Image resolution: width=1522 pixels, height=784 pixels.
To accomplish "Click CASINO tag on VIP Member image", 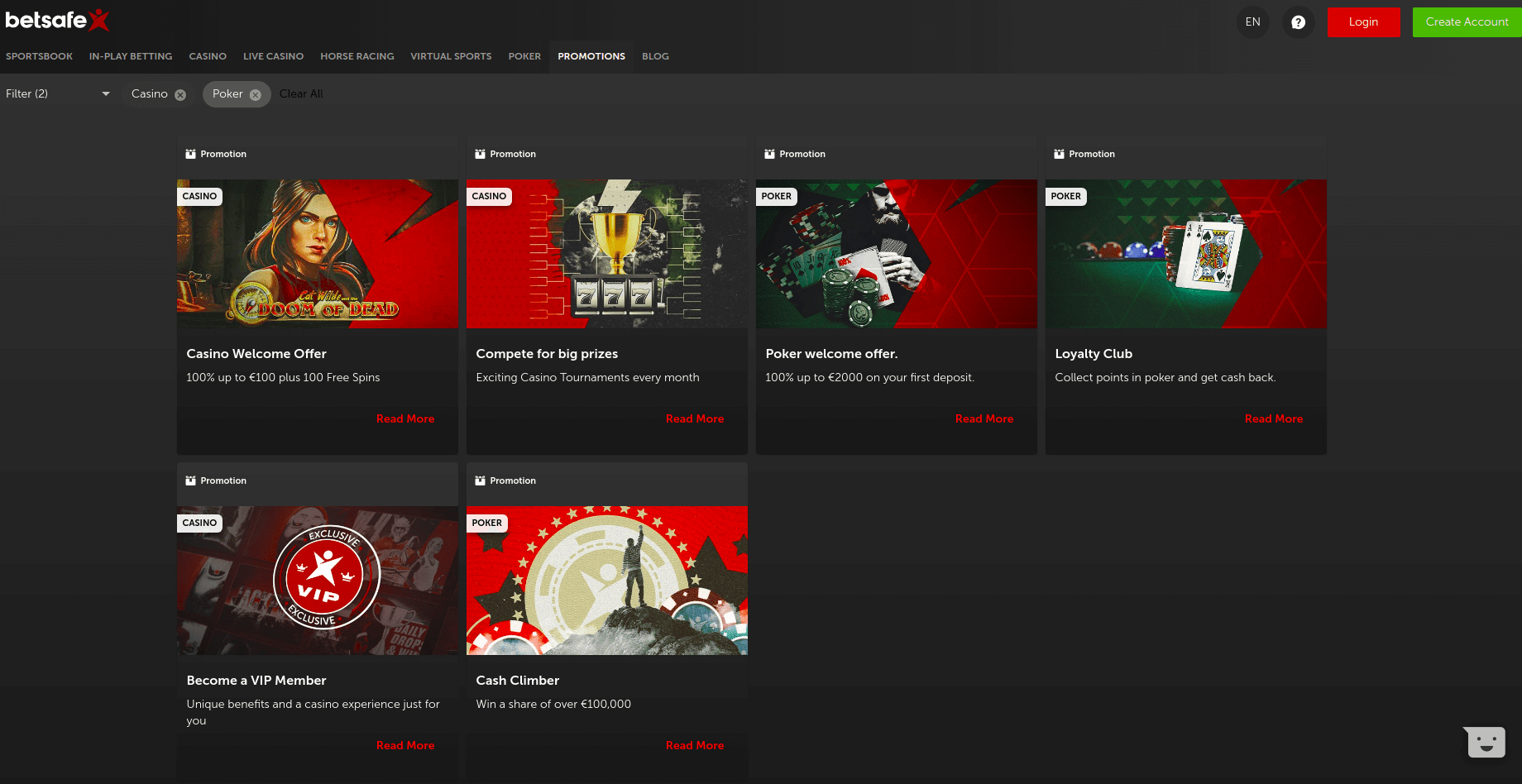I will (x=199, y=523).
